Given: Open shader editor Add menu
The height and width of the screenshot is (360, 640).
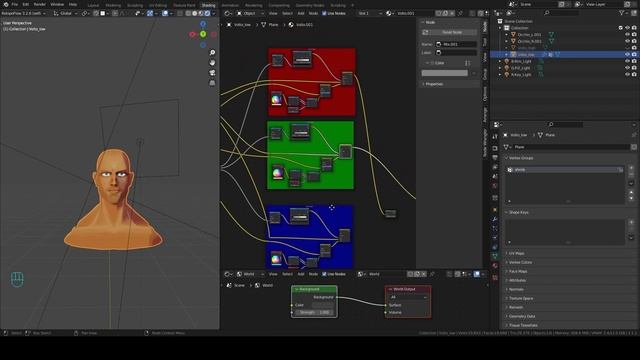Looking at the screenshot, I should (301, 13).
